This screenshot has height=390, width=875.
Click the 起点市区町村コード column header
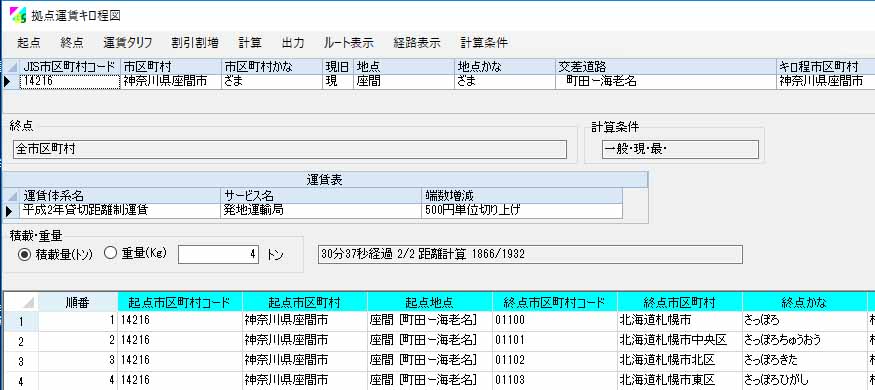point(180,302)
